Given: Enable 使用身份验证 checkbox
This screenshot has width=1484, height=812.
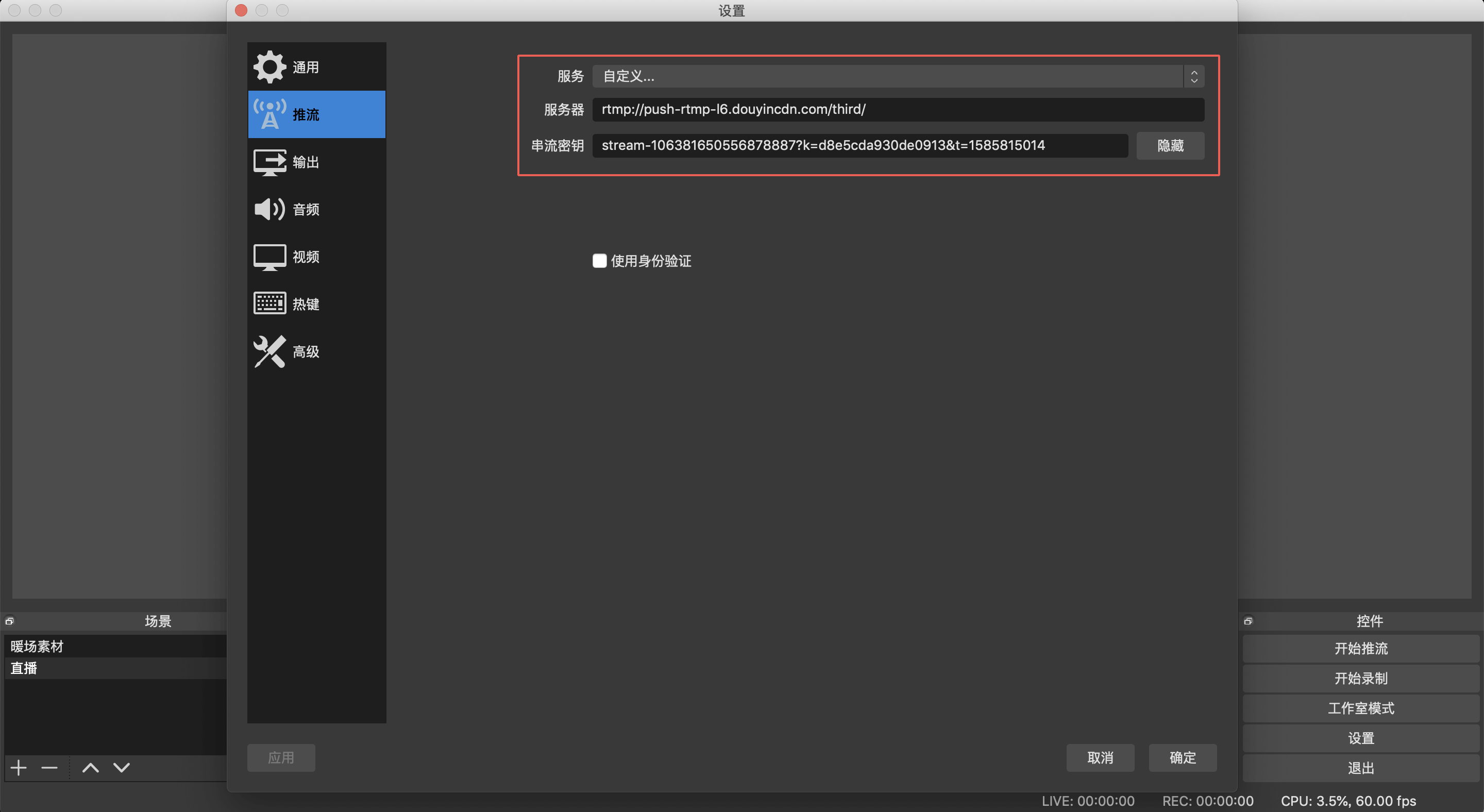Looking at the screenshot, I should [x=599, y=261].
